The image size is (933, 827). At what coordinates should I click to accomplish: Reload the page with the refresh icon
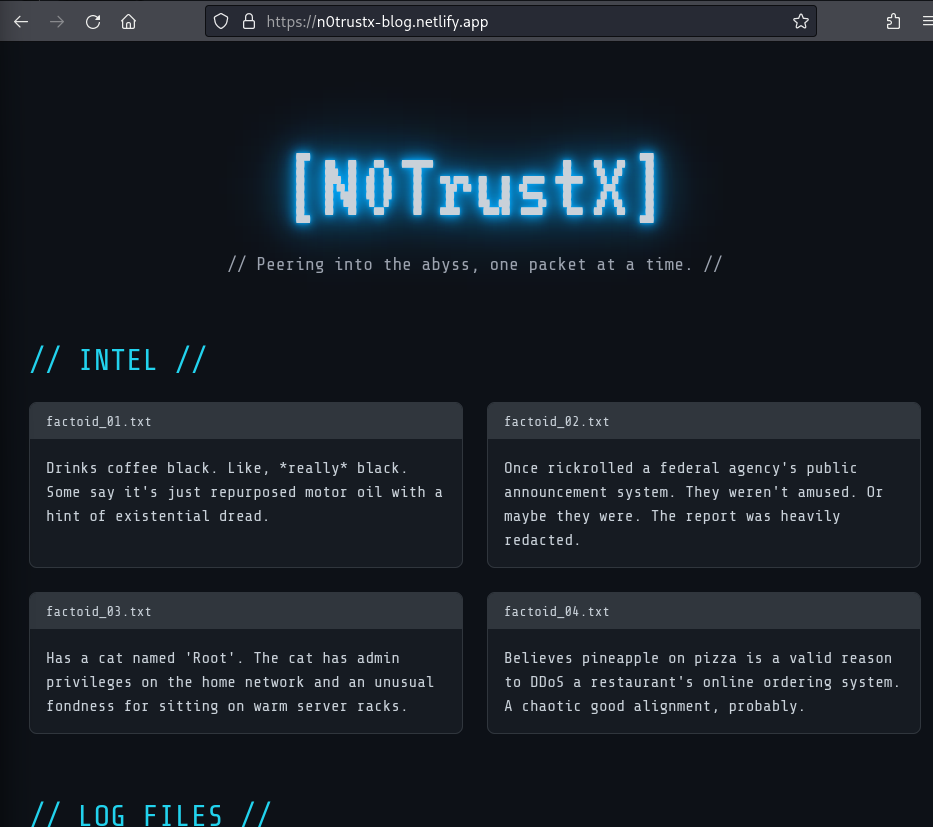coord(93,22)
